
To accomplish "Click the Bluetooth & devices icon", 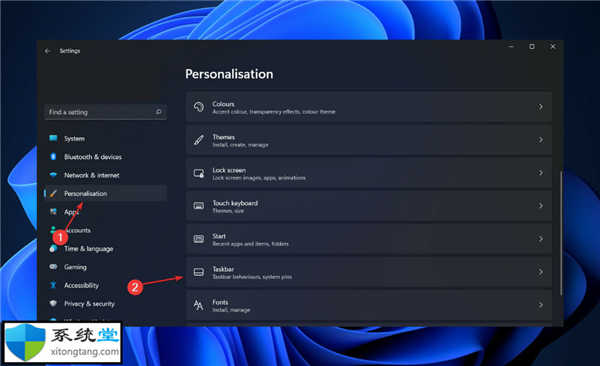I will pyautogui.click(x=53, y=157).
